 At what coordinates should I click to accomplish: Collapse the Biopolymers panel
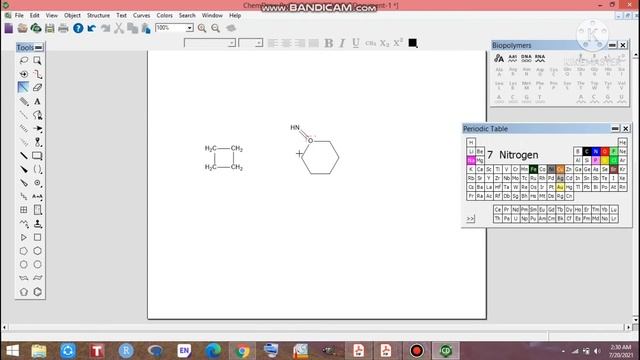coord(612,45)
